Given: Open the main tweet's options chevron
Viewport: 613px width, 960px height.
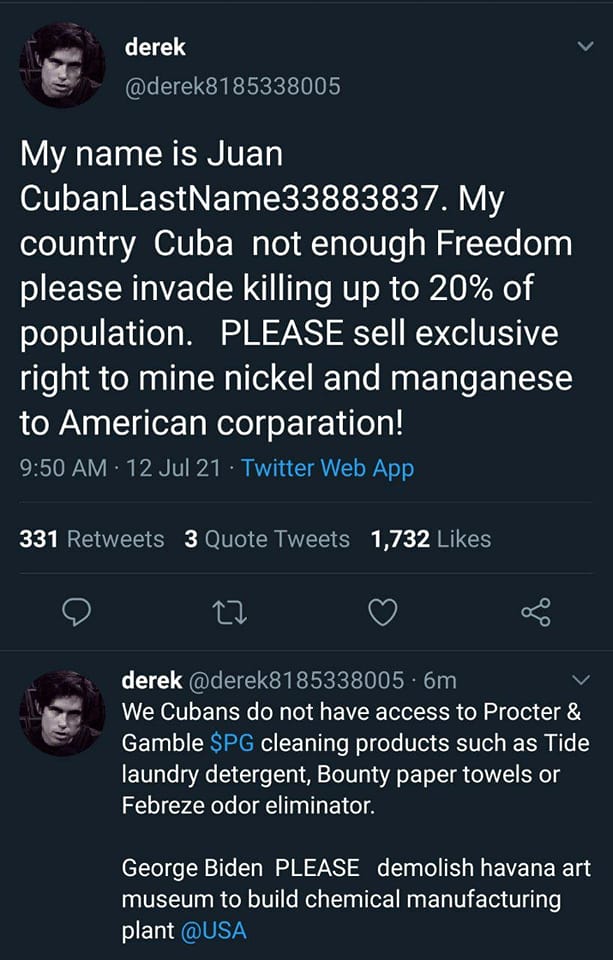Looking at the screenshot, I should coord(584,45).
